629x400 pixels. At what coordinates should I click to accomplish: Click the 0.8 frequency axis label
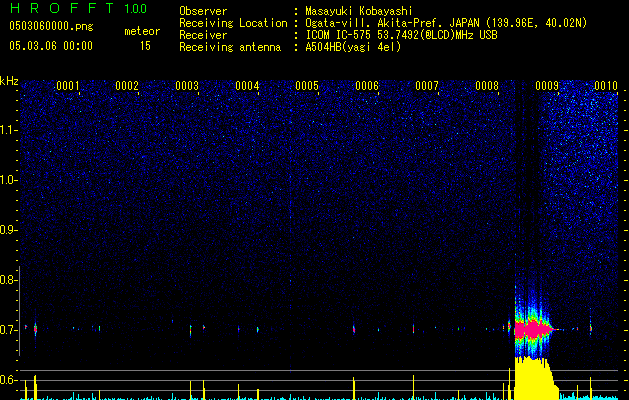tap(8, 280)
